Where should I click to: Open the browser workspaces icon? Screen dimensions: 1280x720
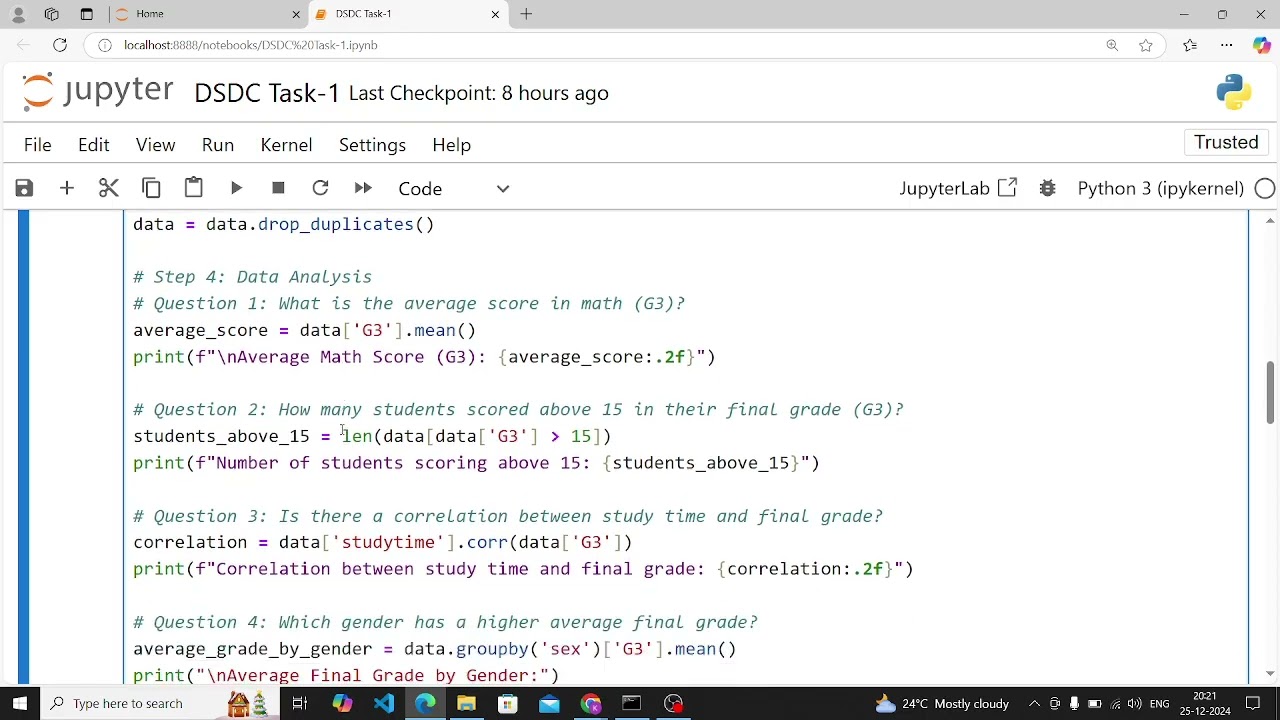tap(52, 14)
